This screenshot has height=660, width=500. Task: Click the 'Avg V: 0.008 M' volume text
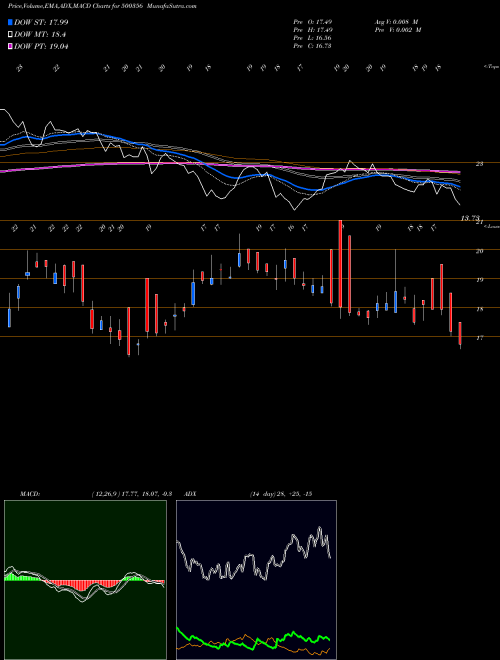click(396, 22)
